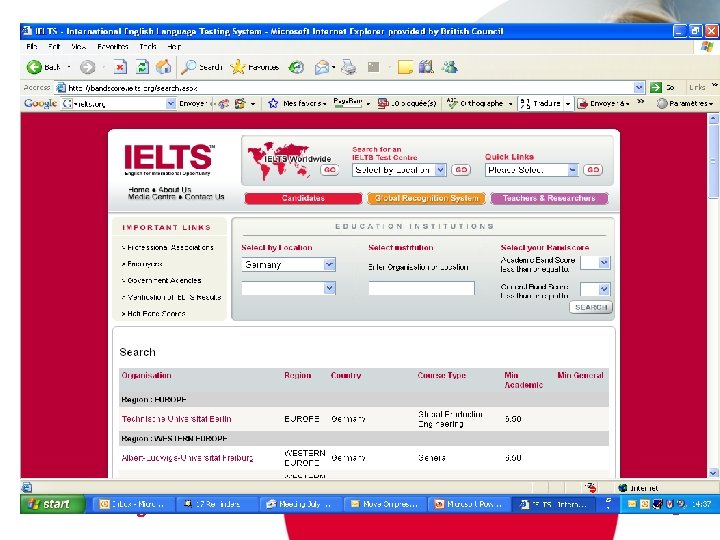The width and height of the screenshot is (720, 540).
Task: Click the About Us link
Action: click(x=174, y=189)
